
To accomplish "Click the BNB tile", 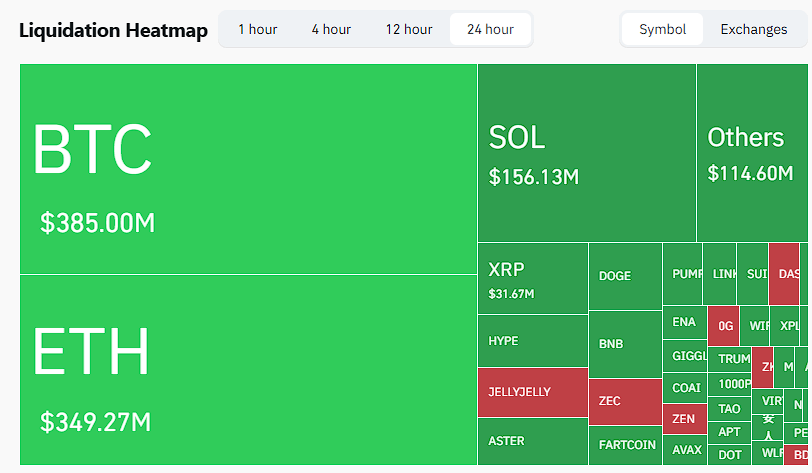I will point(624,344).
